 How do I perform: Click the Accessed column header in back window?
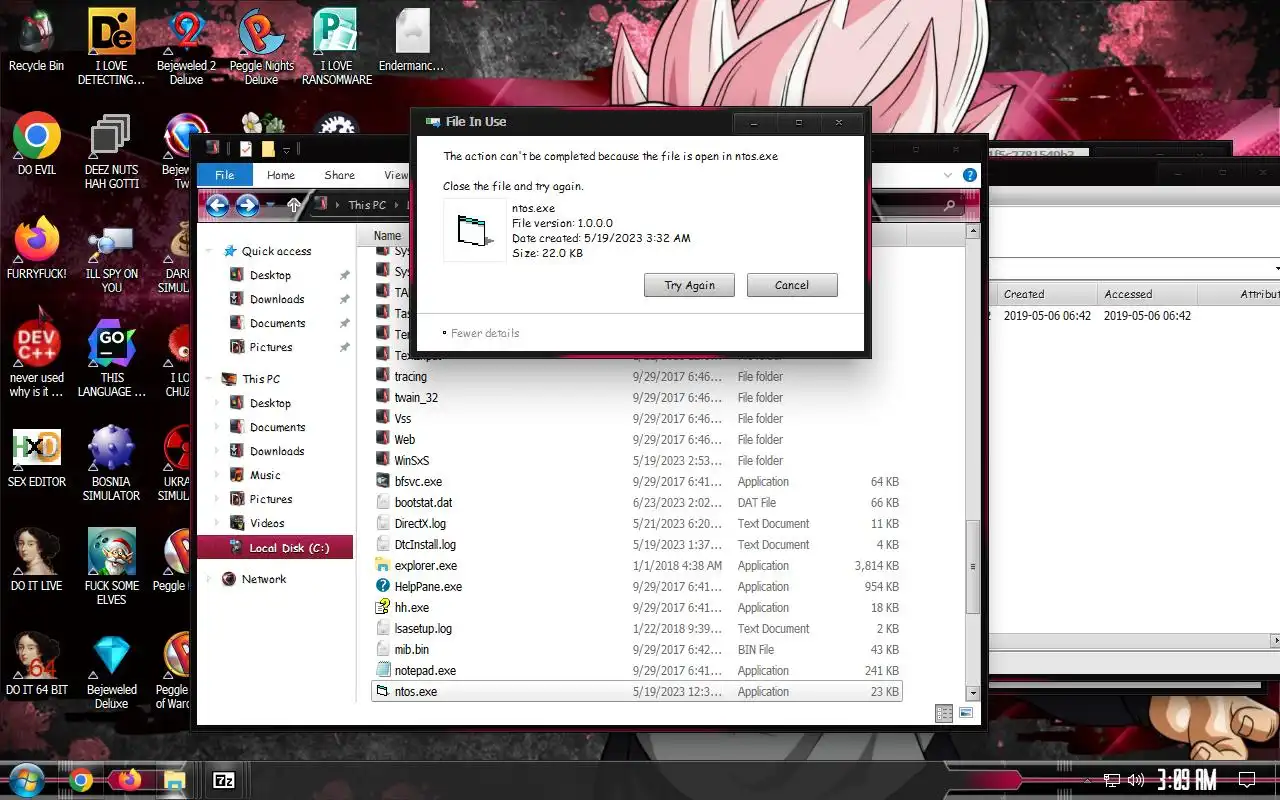pyautogui.click(x=1146, y=294)
